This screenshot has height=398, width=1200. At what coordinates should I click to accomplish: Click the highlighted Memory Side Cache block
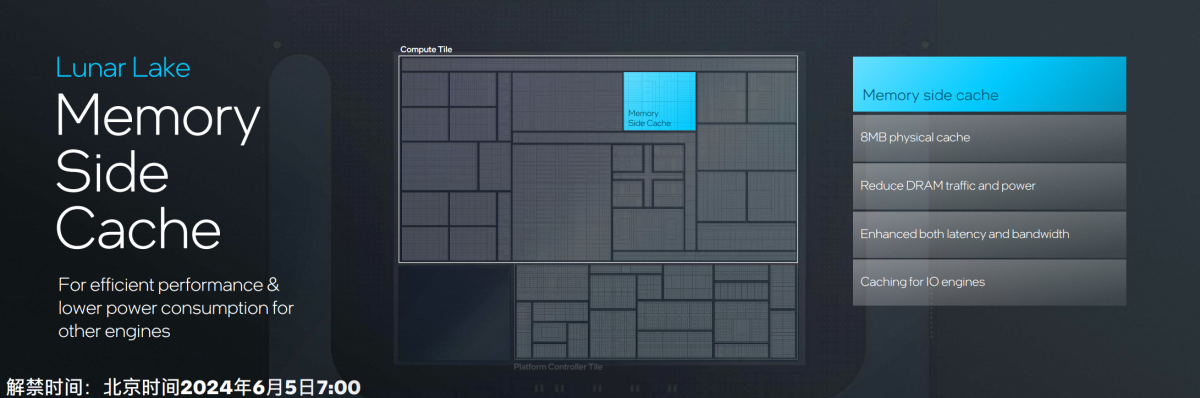[x=659, y=100]
